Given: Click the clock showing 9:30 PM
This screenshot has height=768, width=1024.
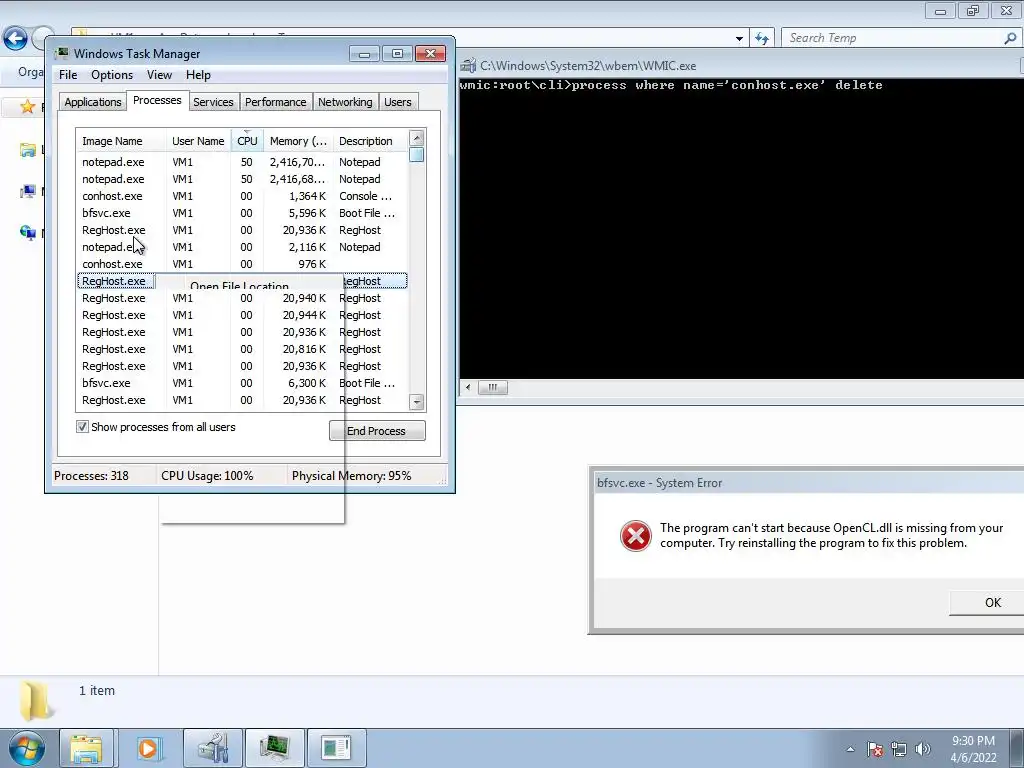Looking at the screenshot, I should (x=973, y=749).
